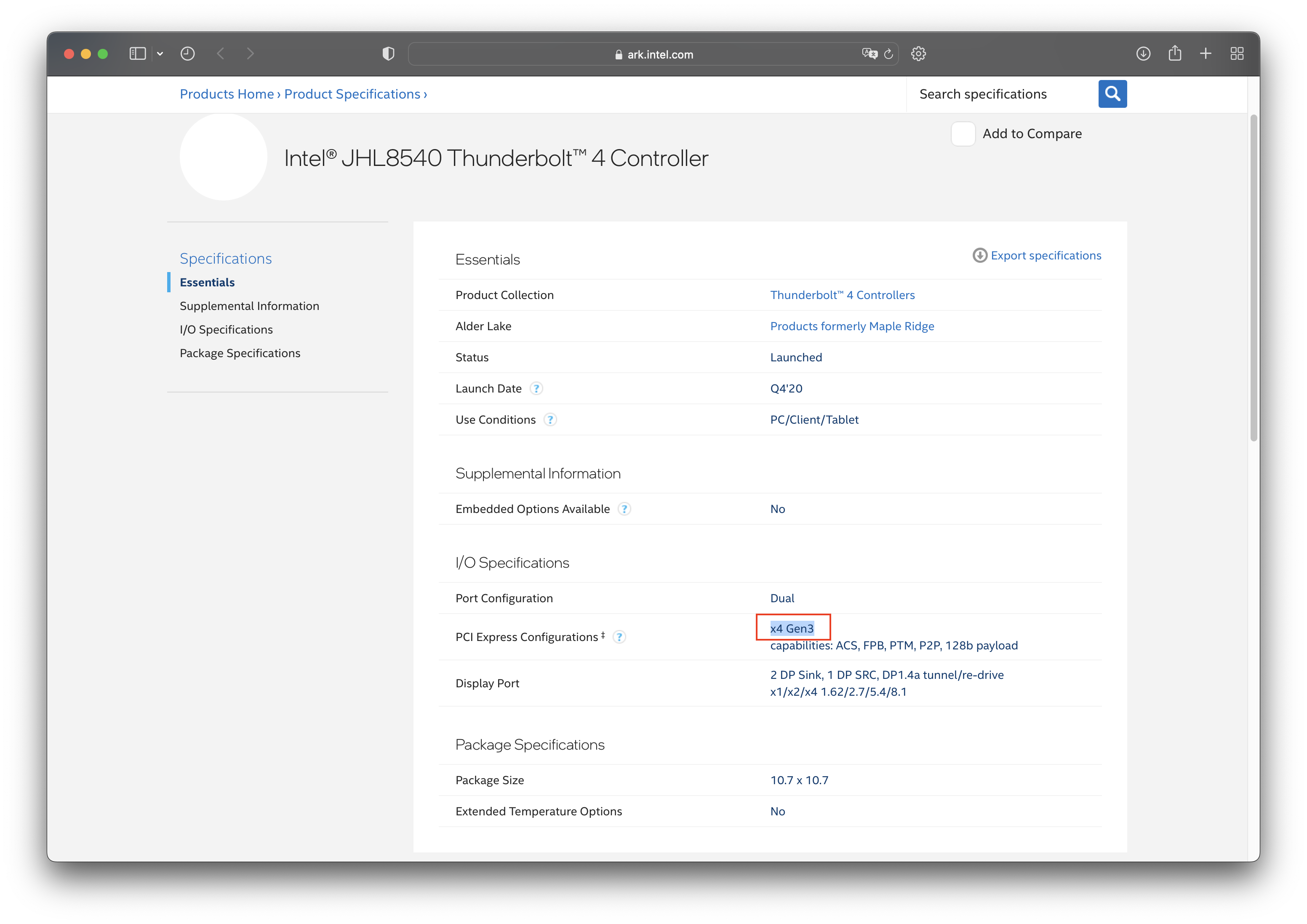The image size is (1307, 924).
Task: Click the privacy shield icon
Action: coord(388,53)
